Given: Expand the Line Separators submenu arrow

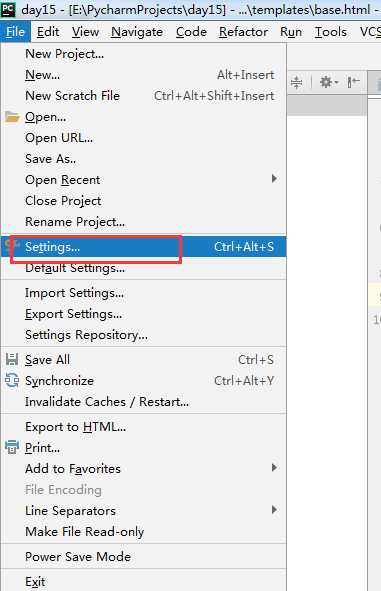Looking at the screenshot, I should pyautogui.click(x=274, y=510).
